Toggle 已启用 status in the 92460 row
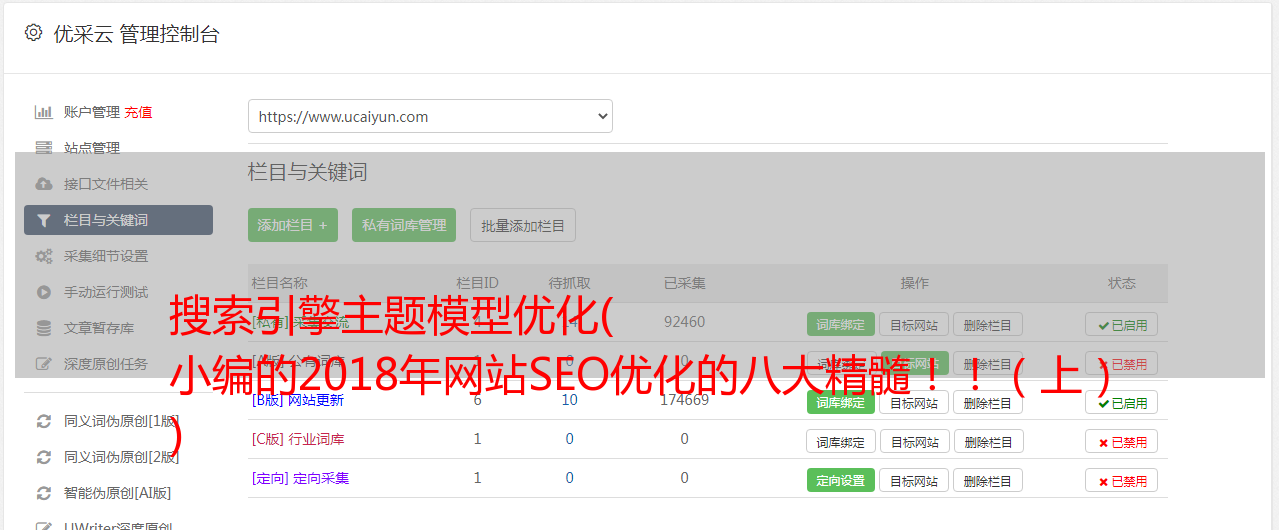 [1122, 324]
